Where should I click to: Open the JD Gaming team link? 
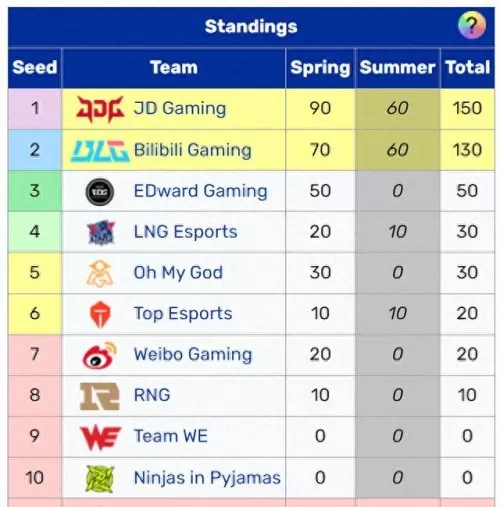(180, 109)
